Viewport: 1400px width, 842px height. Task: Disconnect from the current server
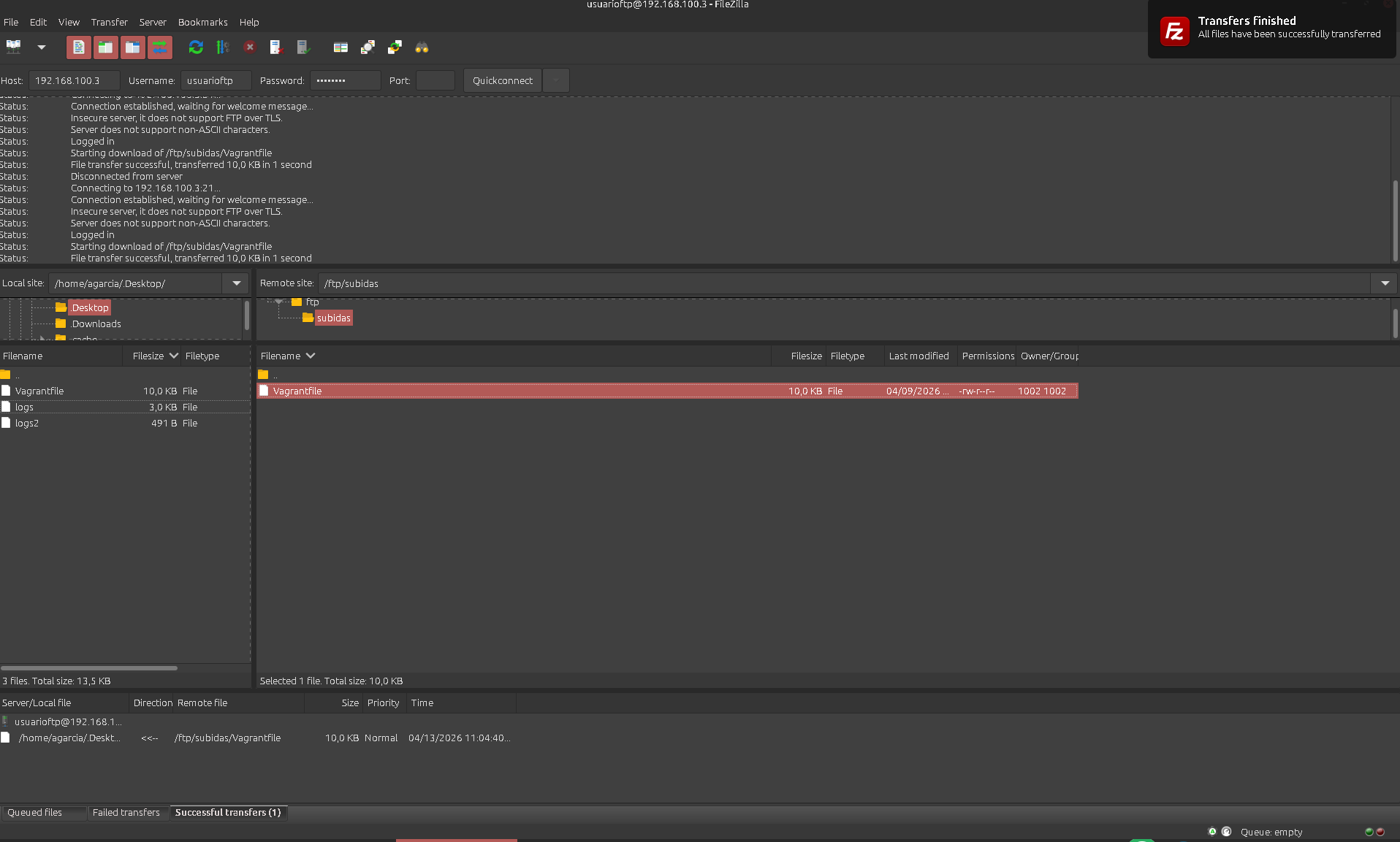[276, 47]
